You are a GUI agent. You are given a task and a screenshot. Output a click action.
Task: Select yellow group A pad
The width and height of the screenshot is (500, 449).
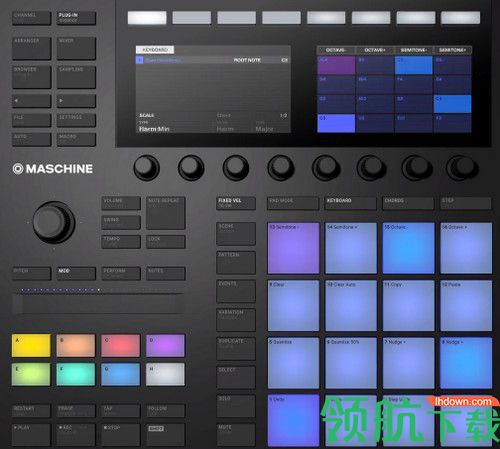click(x=31, y=346)
